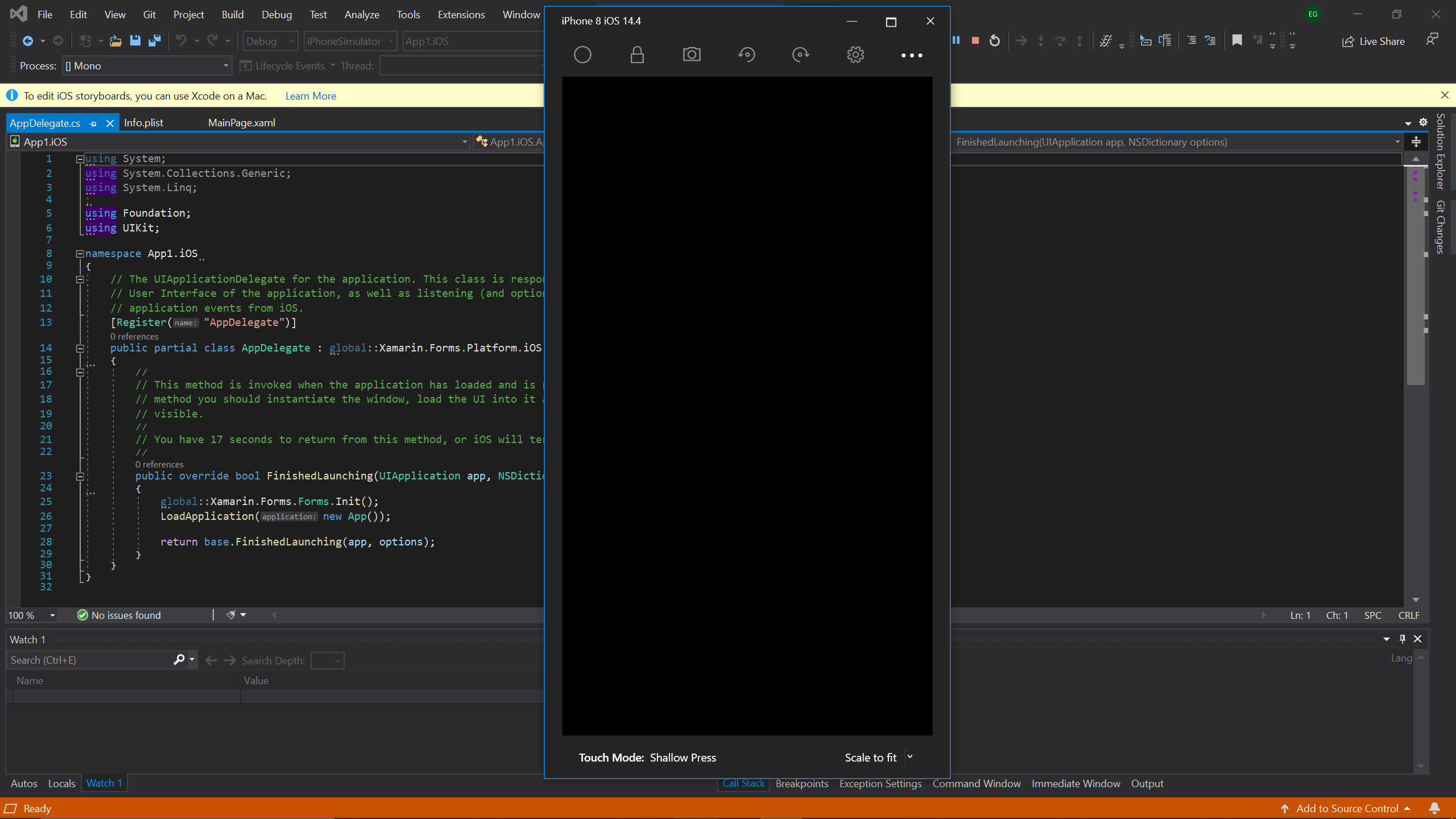Restart the debugging session
The image size is (1456, 819).
(995, 40)
